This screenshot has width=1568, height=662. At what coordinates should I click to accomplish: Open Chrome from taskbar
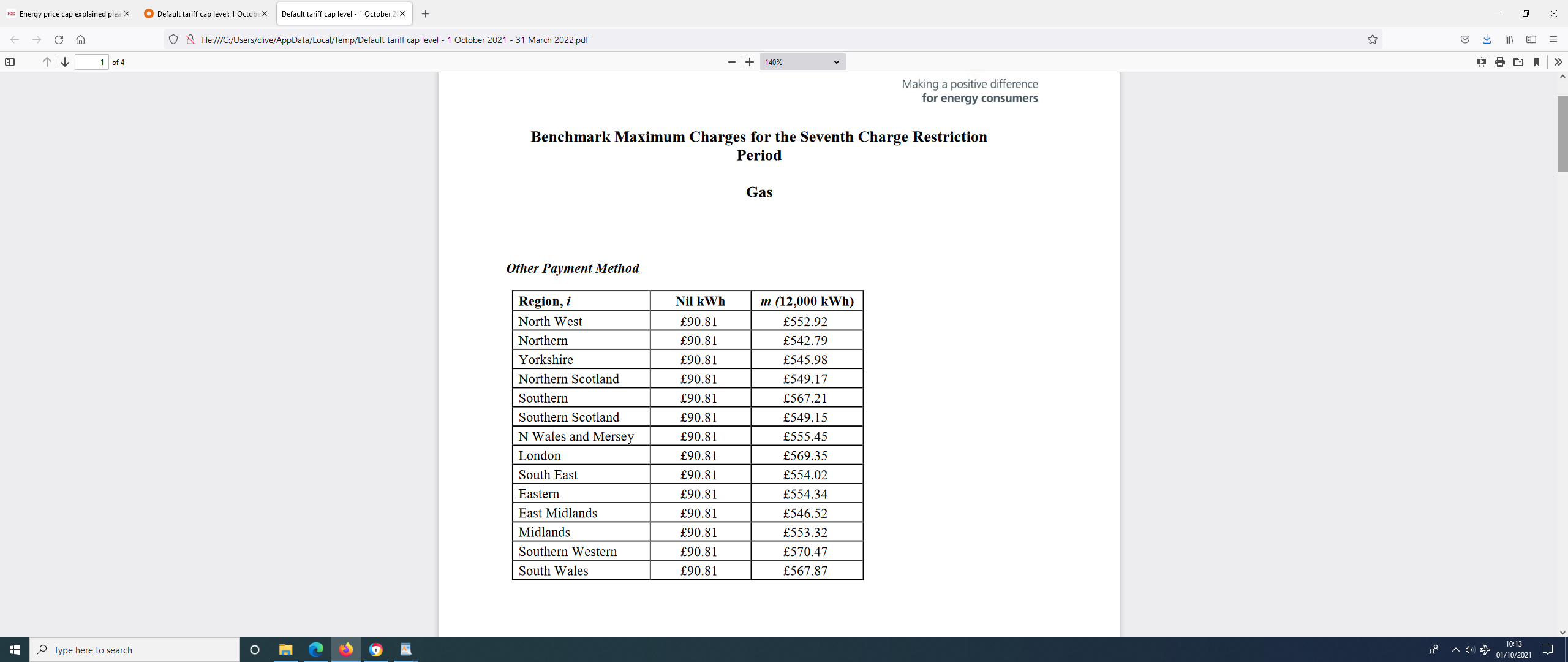(x=375, y=650)
